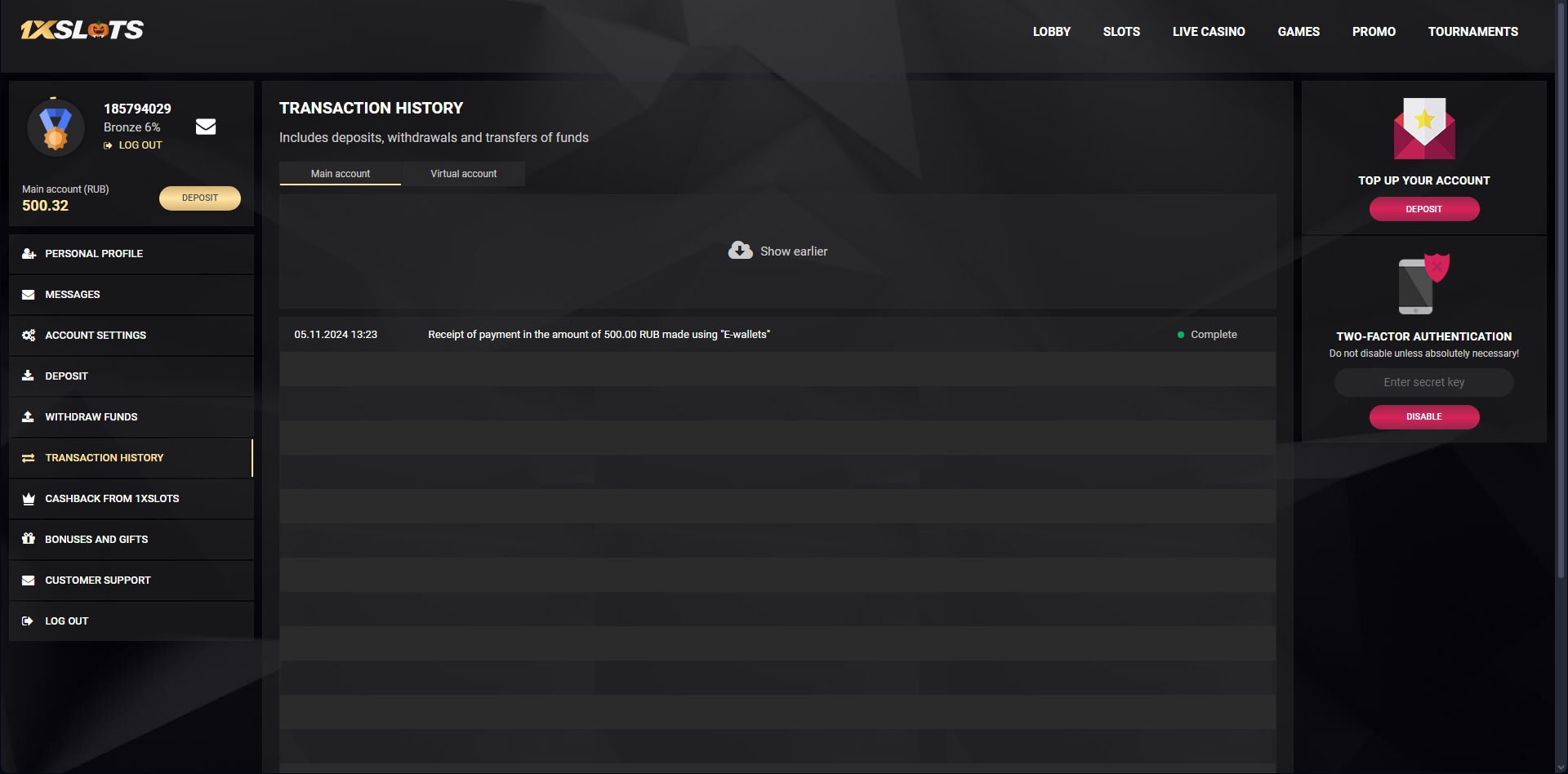Switch to the Virtual account tab
Screen dimensions: 1568x774
tap(463, 174)
